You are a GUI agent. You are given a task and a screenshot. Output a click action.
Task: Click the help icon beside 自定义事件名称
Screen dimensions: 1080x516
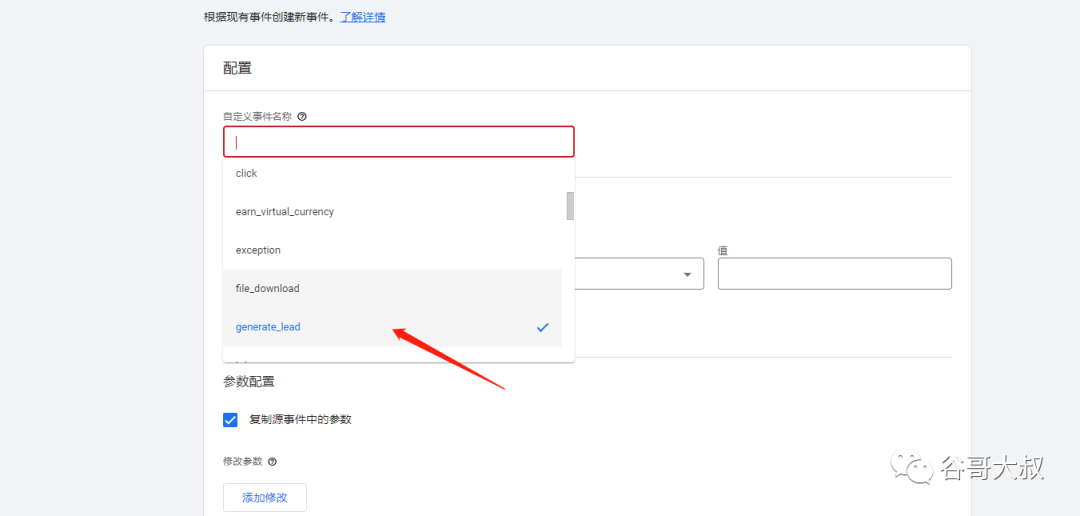302,117
